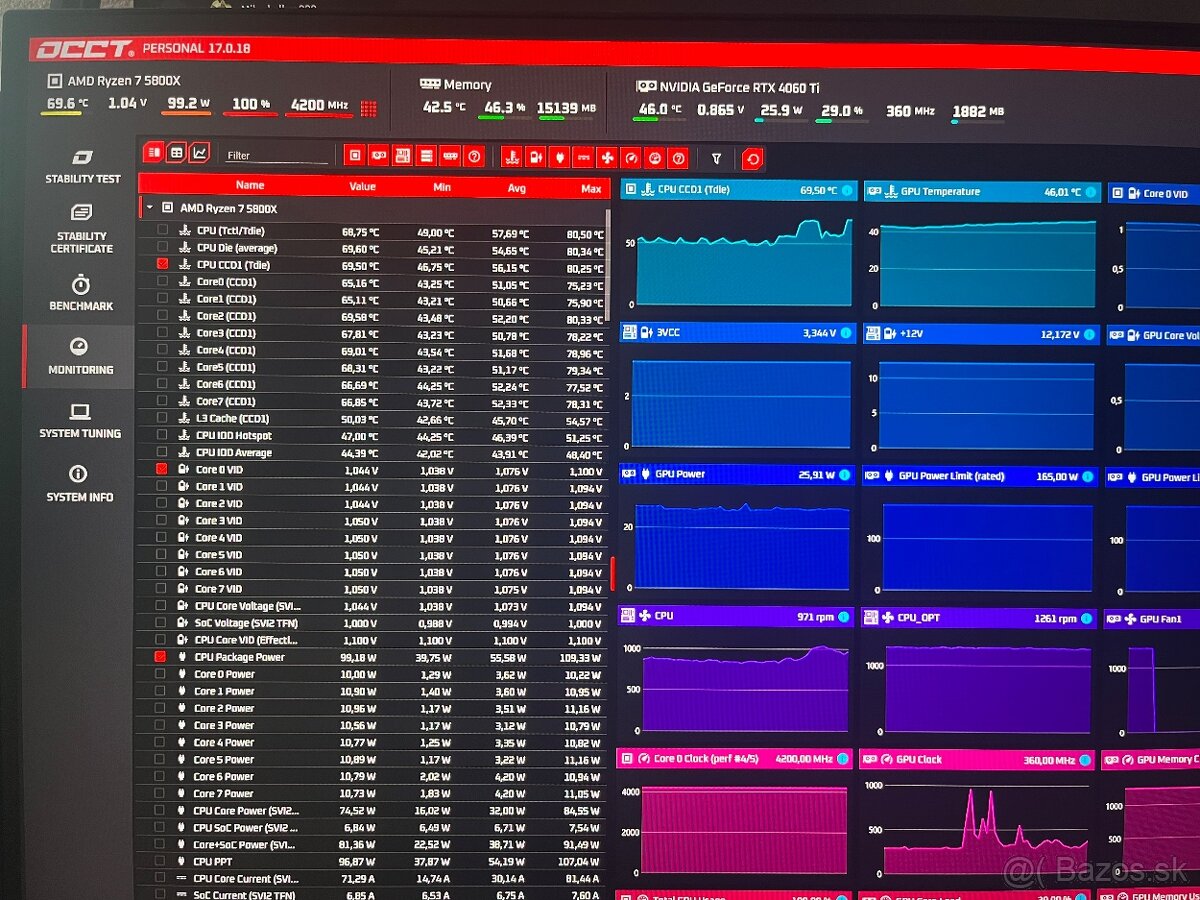Uncheck the CPU CCD1 (Tdie) checkbox
Screen dimensions: 1200x900
[162, 264]
